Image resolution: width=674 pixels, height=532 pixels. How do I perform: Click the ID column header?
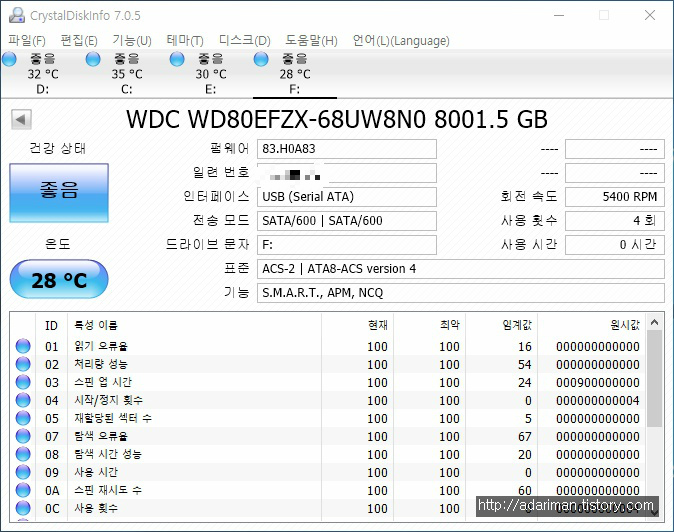click(x=51, y=325)
